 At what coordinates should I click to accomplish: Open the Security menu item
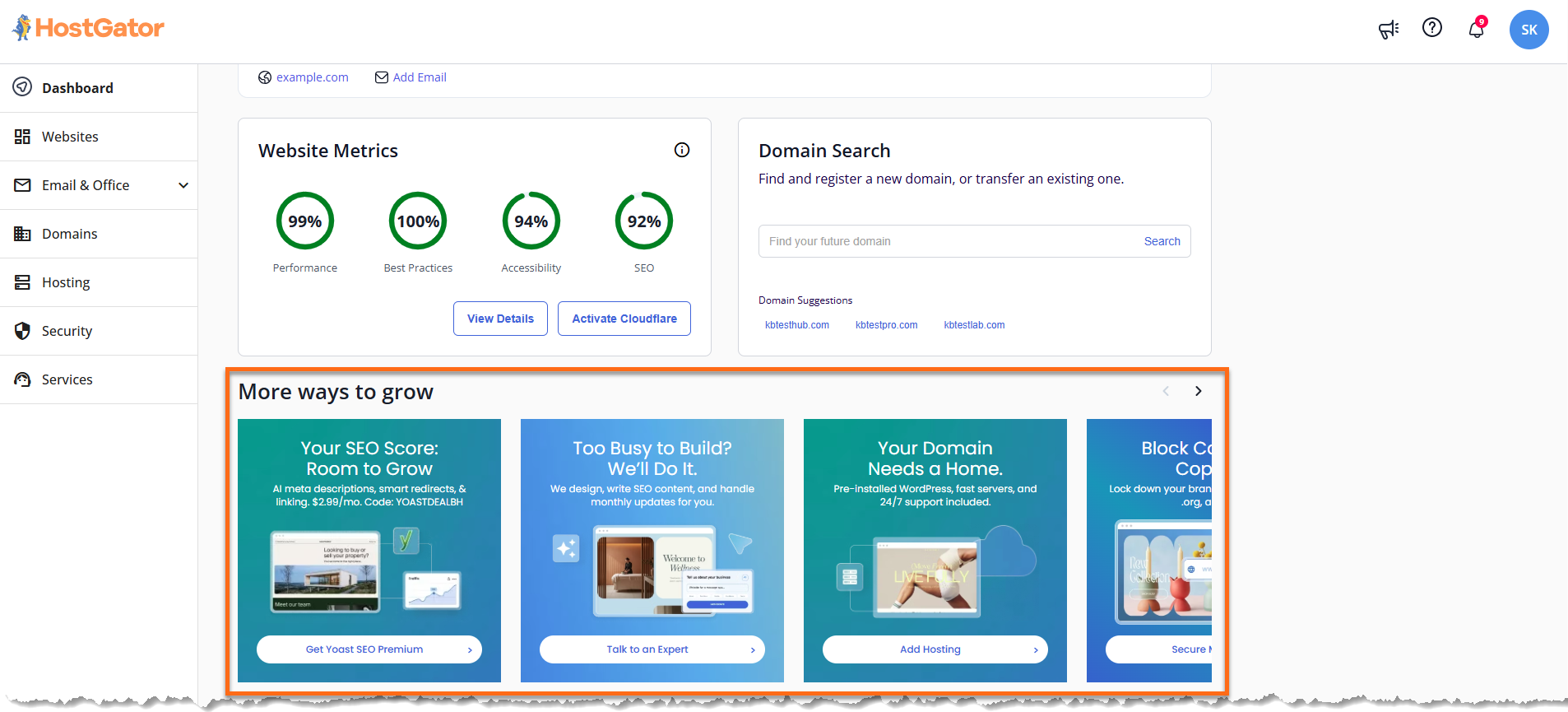tap(99, 331)
